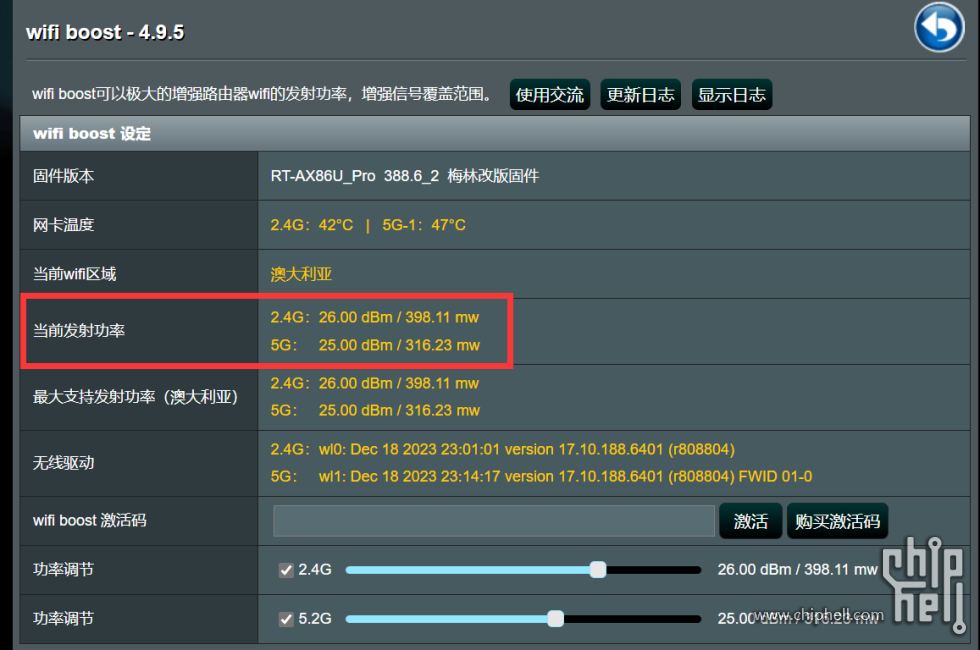
Task: Click the 最大支持发射功率 (澳大利亚) label
Action: tap(135, 397)
